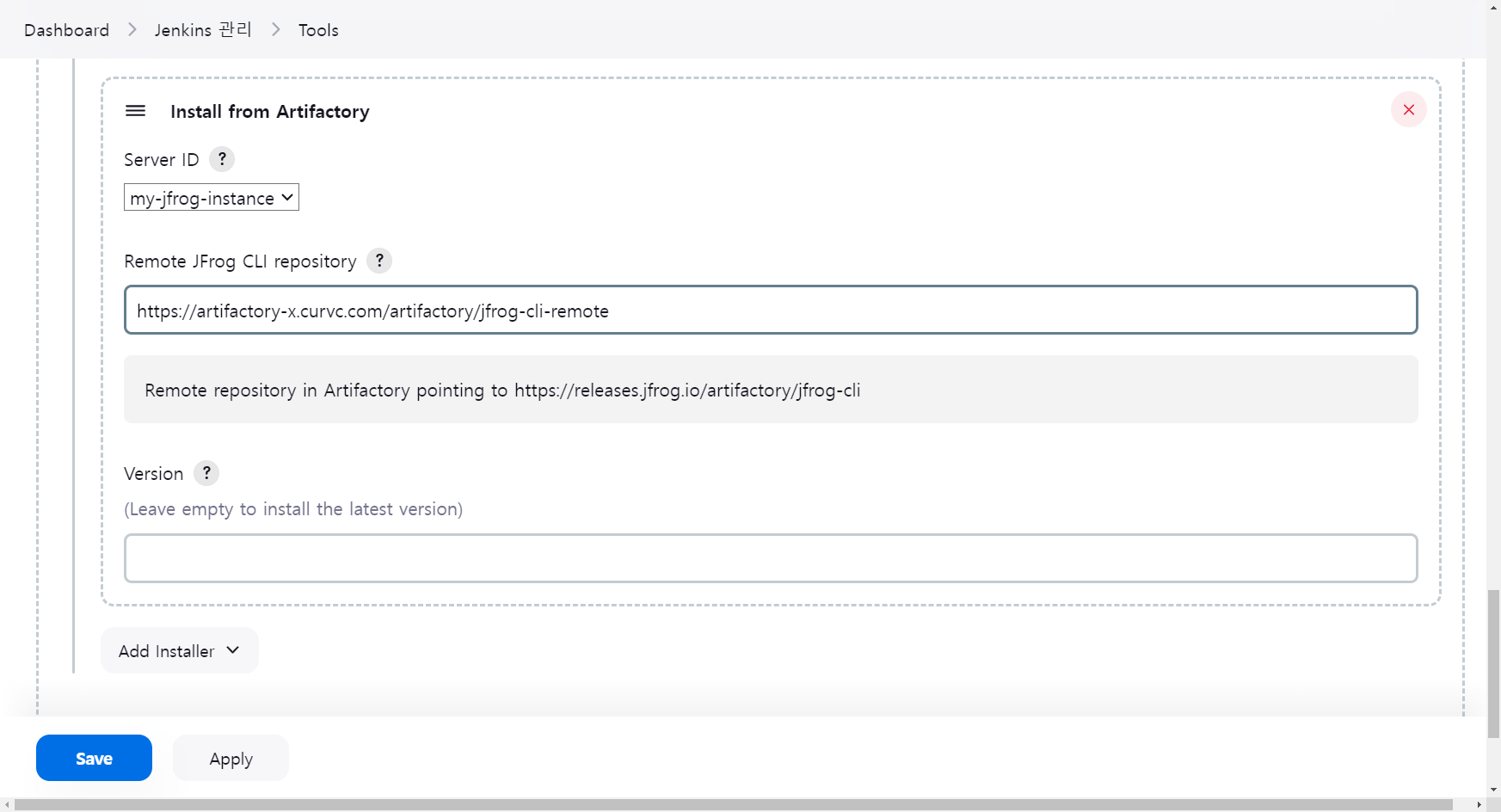Click the vertical scrollbar thumb
Image resolution: width=1501 pixels, height=812 pixels.
(x=1493, y=663)
